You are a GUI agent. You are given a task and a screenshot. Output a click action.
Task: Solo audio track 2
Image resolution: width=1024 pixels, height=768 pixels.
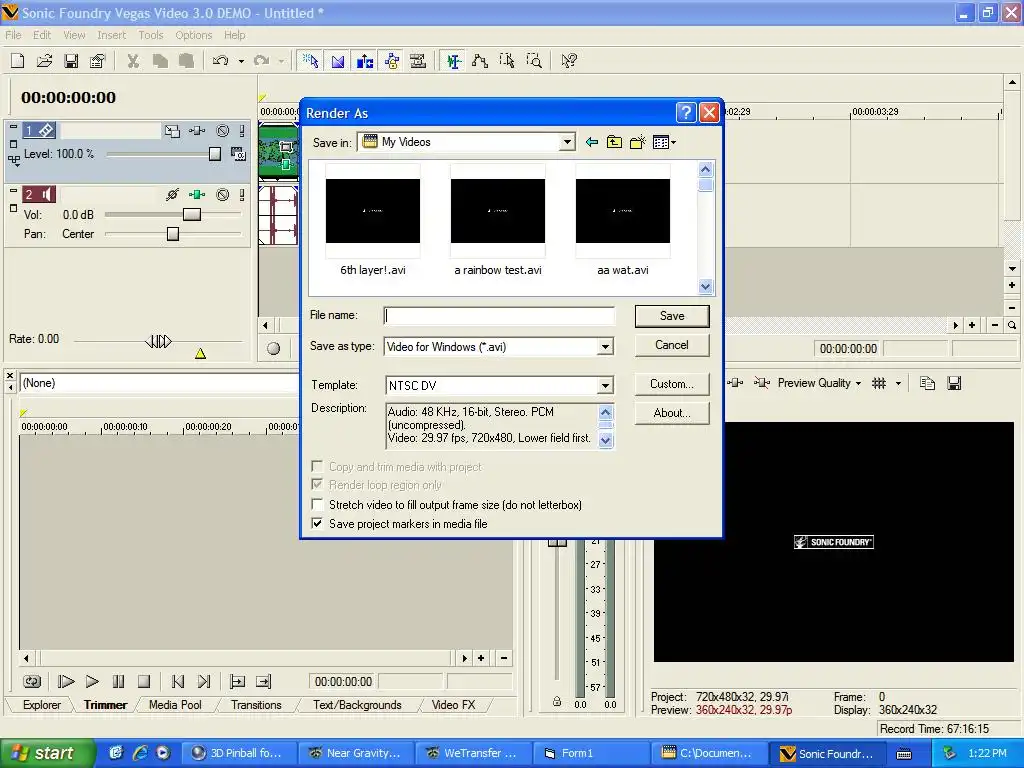[x=242, y=195]
